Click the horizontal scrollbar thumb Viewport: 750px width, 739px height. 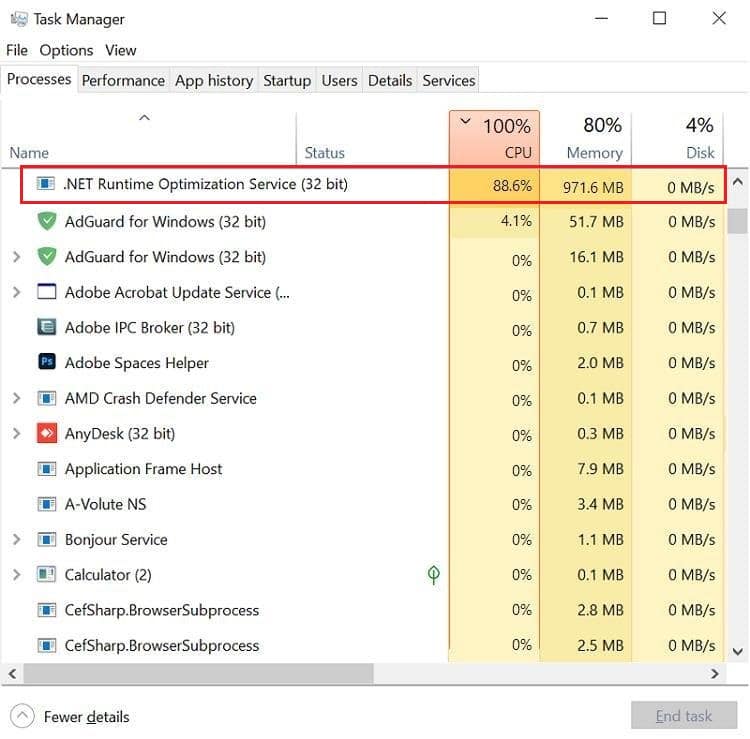click(199, 673)
